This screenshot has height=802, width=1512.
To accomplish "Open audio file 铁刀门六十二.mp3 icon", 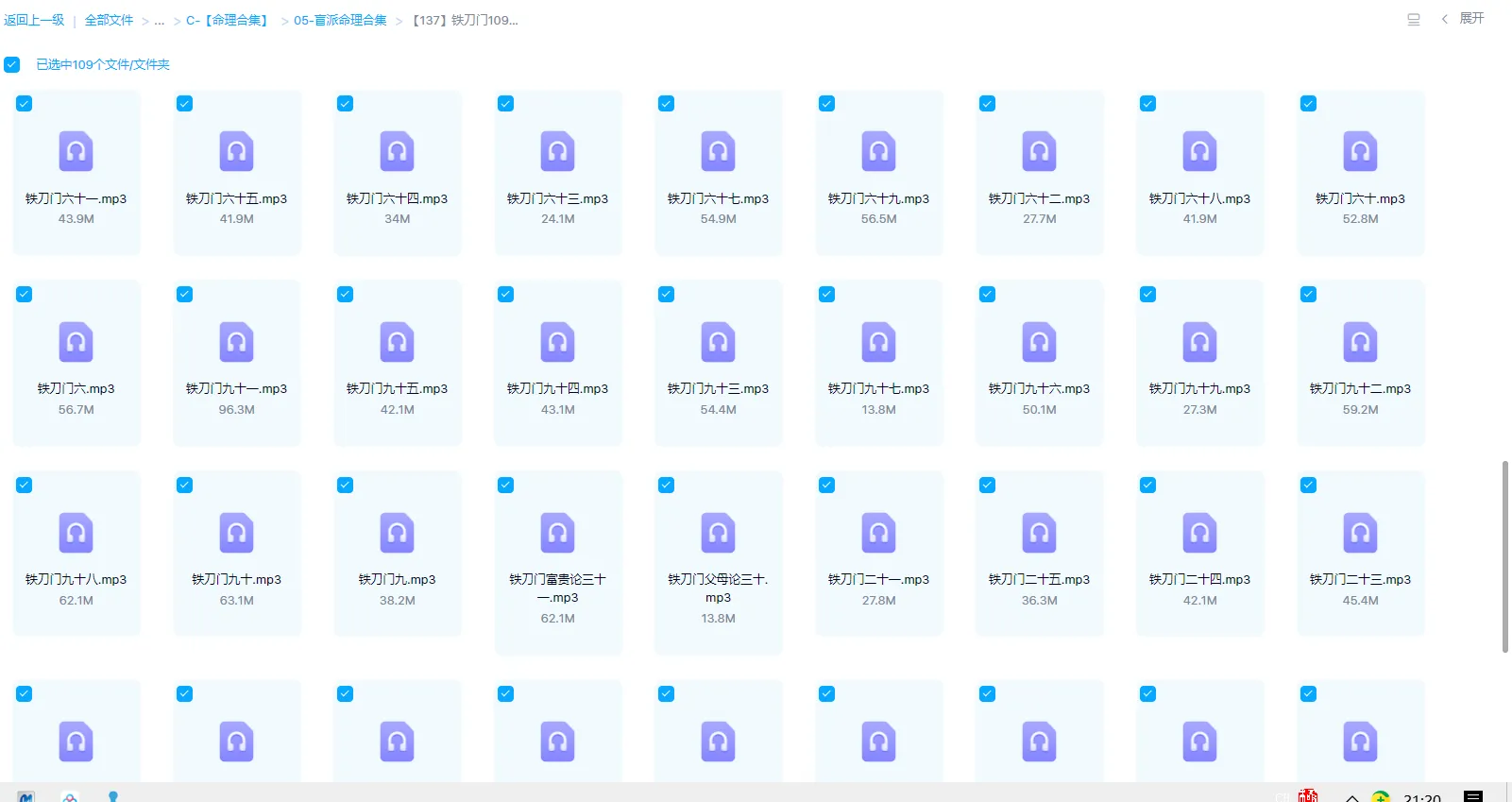I will (1040, 151).
